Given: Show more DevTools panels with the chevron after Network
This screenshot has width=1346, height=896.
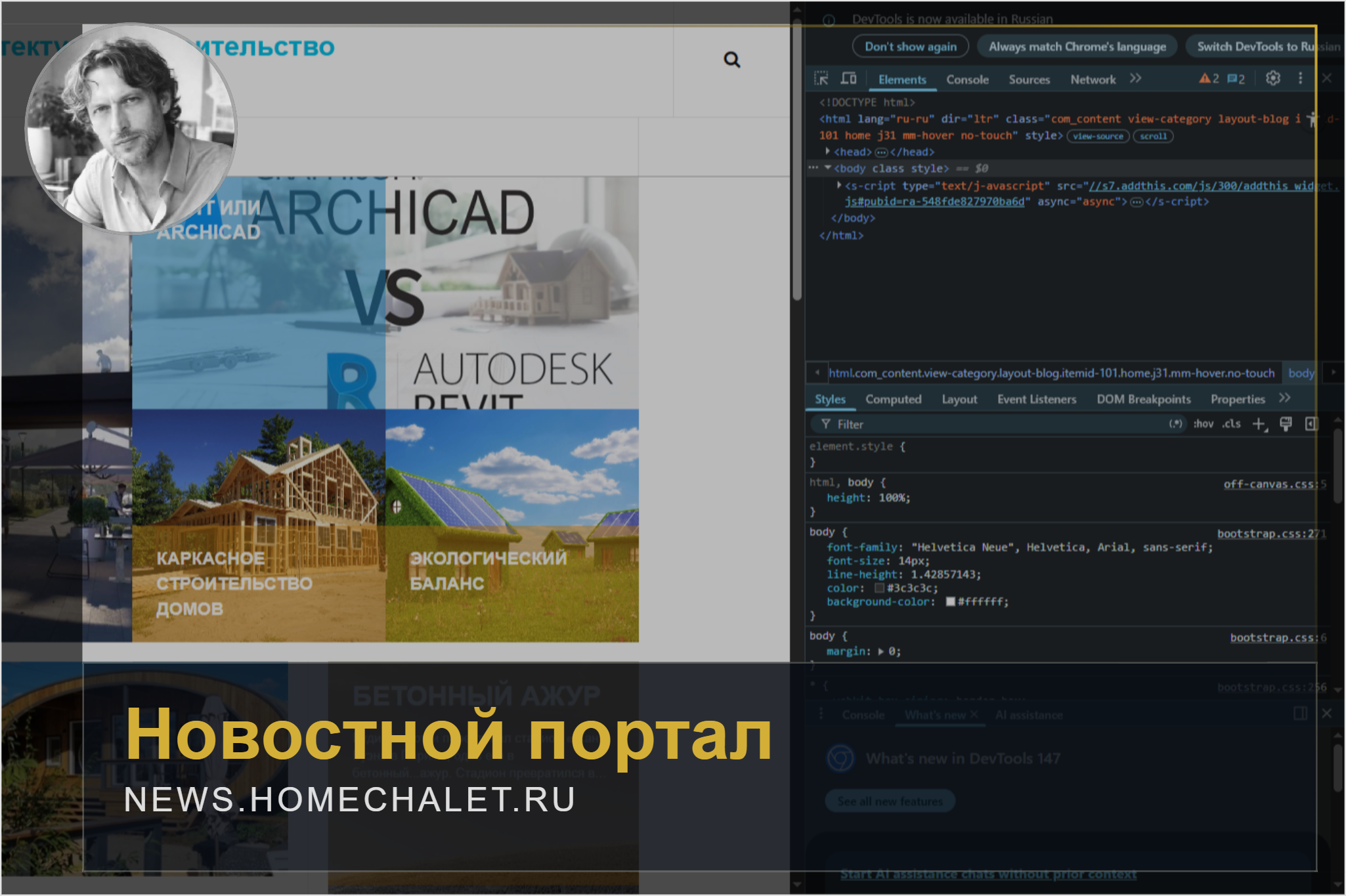Looking at the screenshot, I should click(1135, 79).
